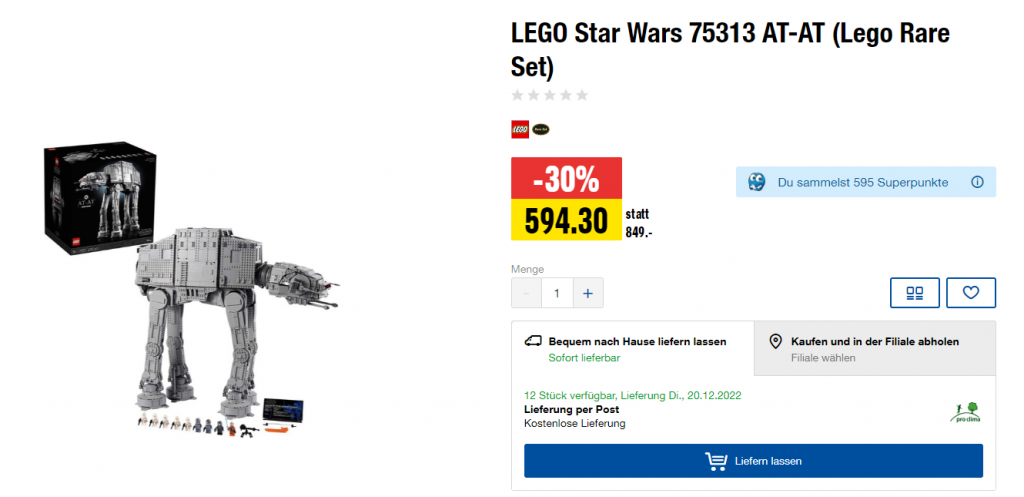Select the third rating star

(550, 95)
